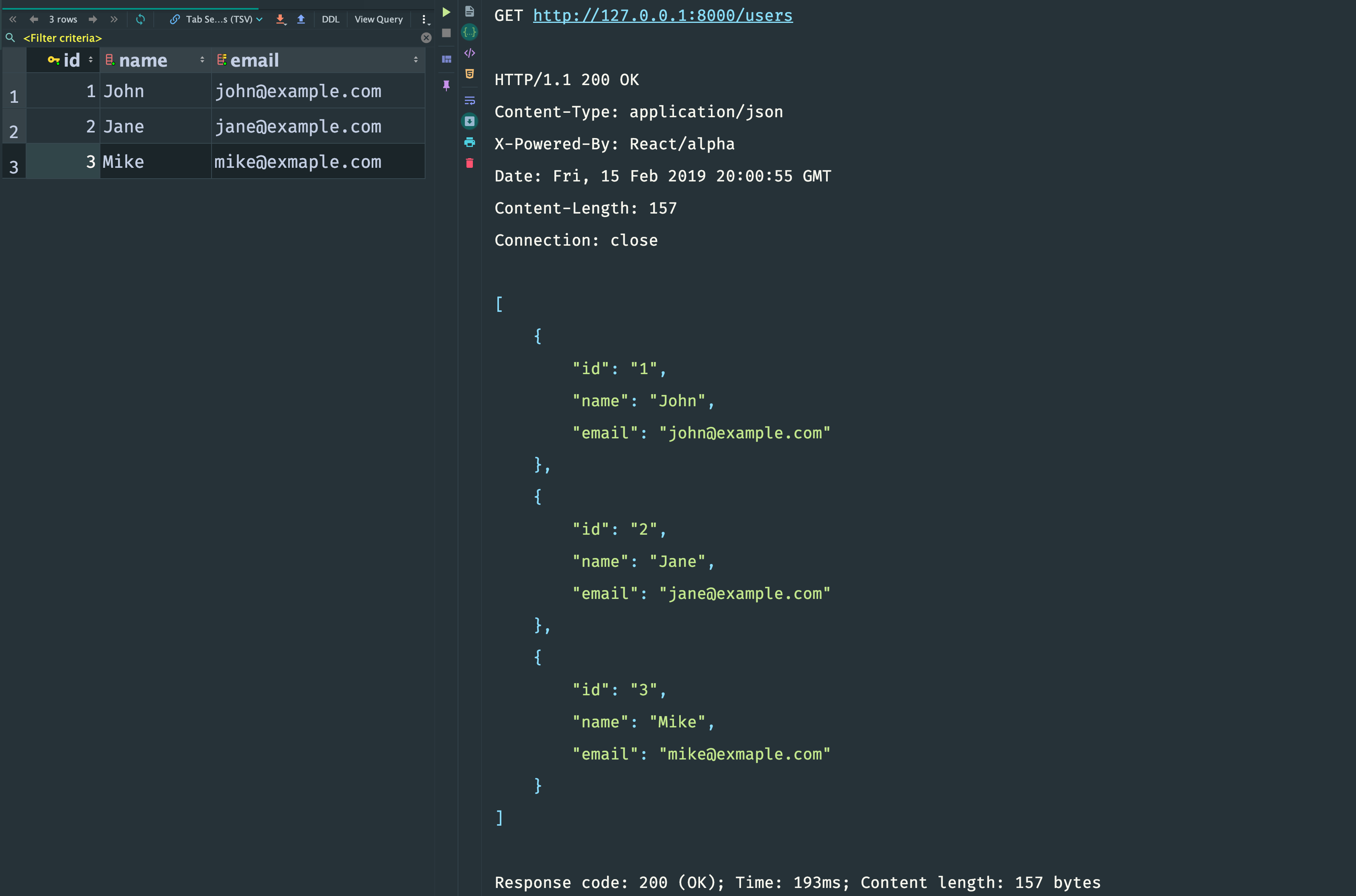
Task: Select the id column header
Action: pos(63,60)
